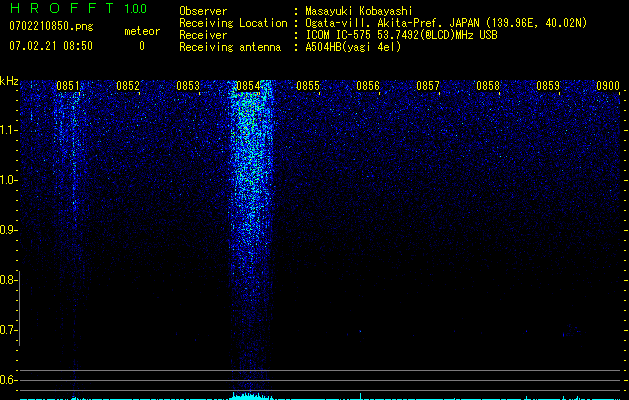This screenshot has width=629, height=400.
Task: Click the kHz axis unit label
Action: point(9,81)
